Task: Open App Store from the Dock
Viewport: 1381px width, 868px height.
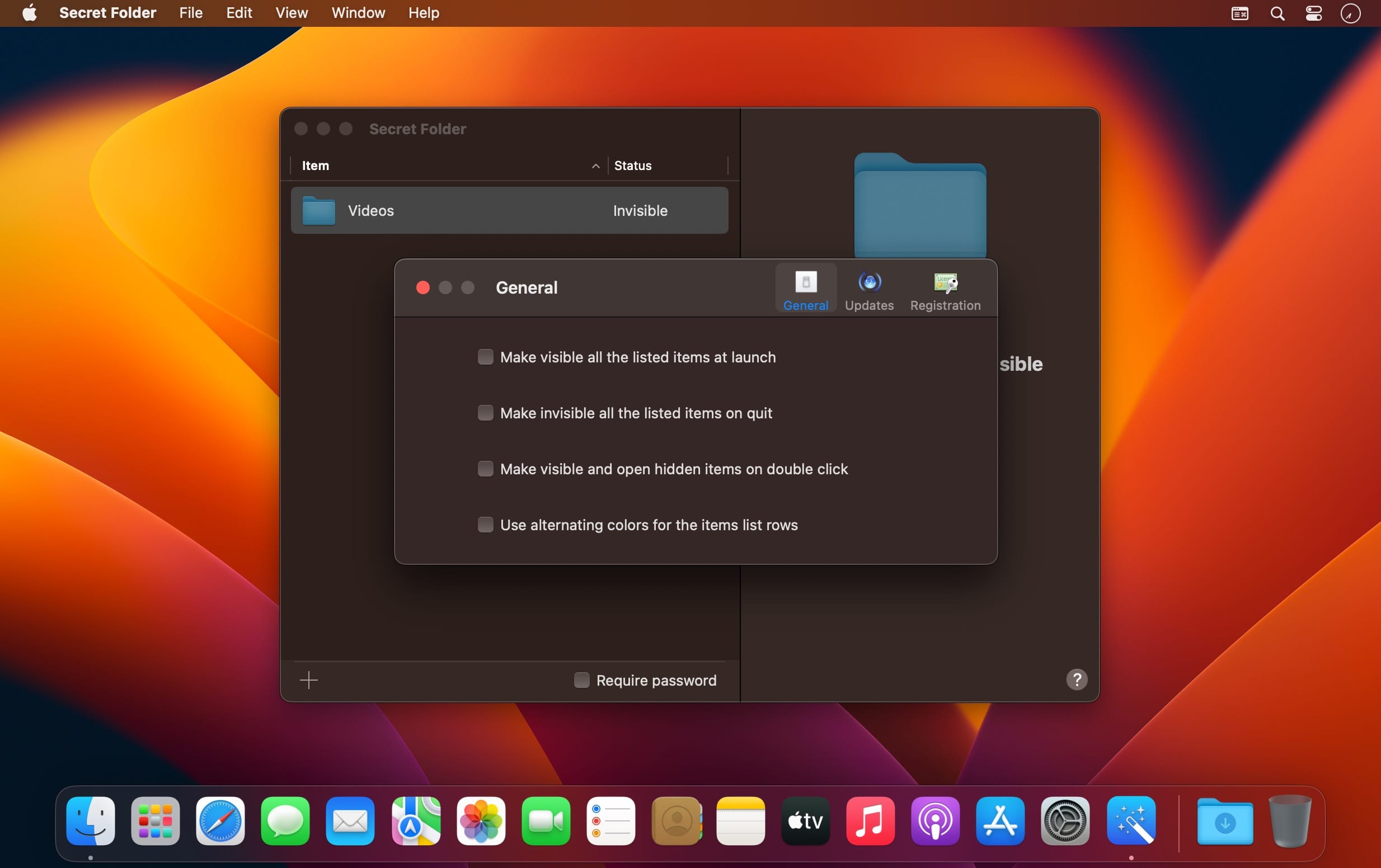Action: click(x=1000, y=821)
